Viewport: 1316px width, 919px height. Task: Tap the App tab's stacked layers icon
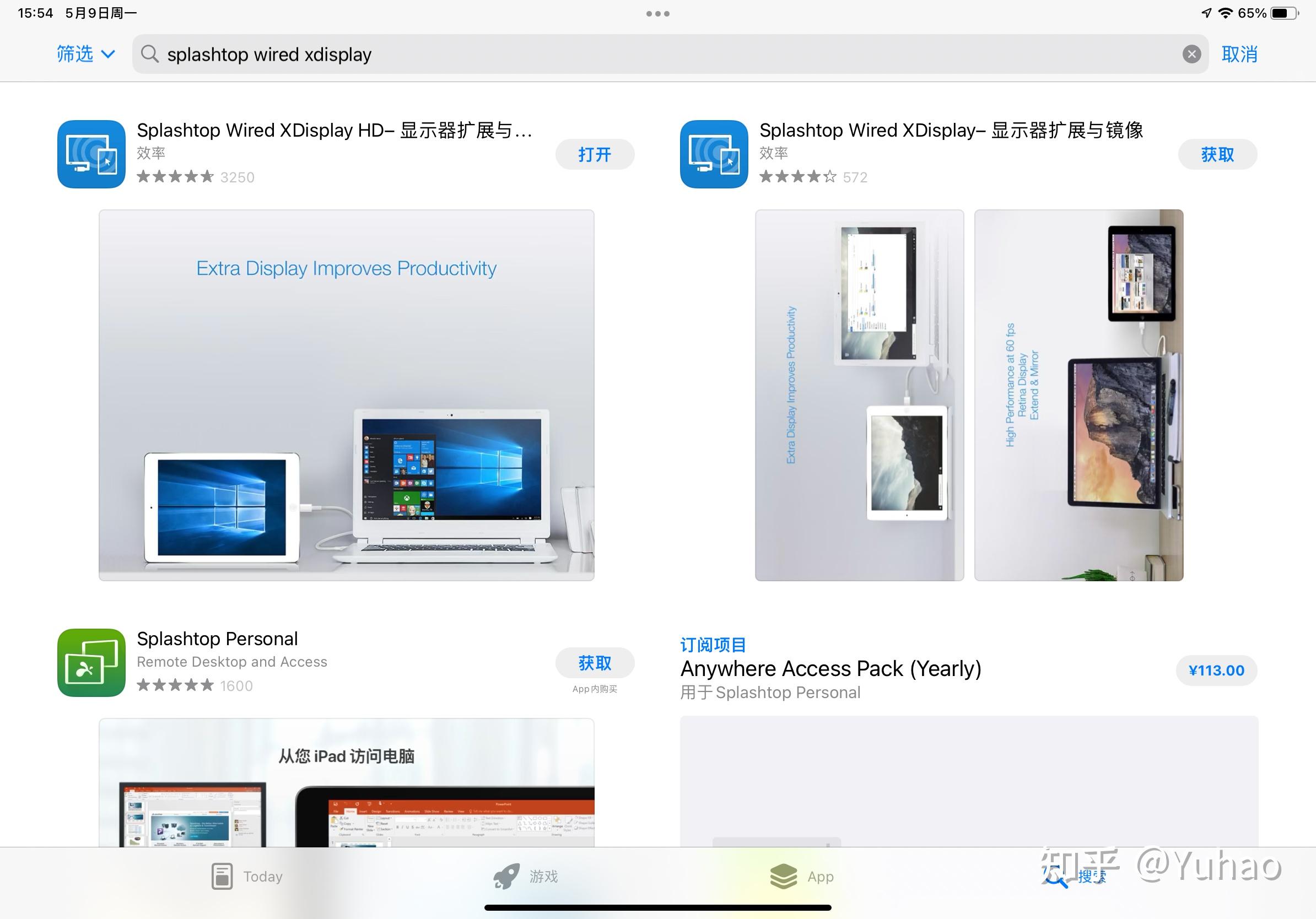click(784, 876)
